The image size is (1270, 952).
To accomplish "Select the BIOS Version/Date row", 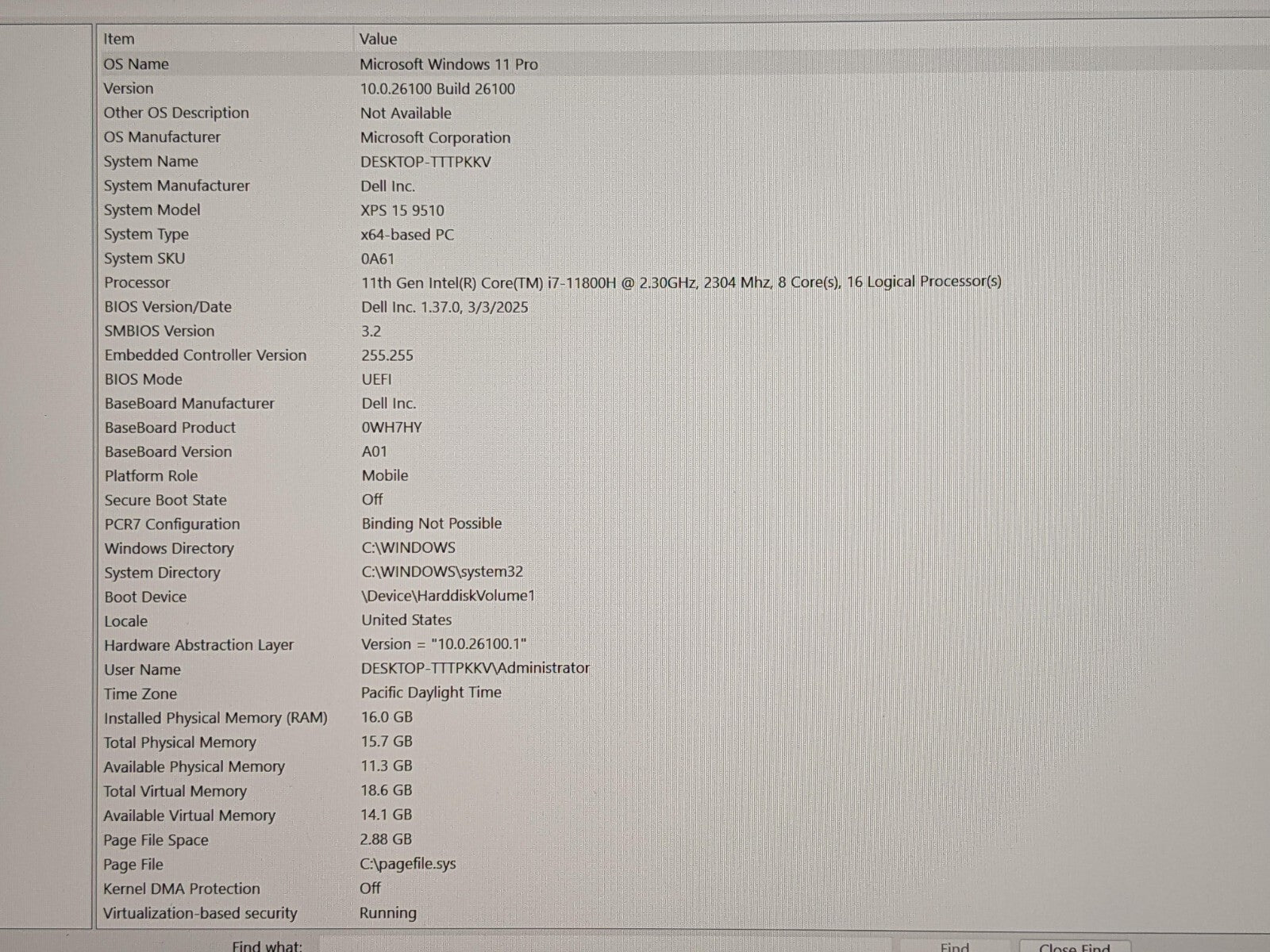I will pyautogui.click(x=168, y=307).
